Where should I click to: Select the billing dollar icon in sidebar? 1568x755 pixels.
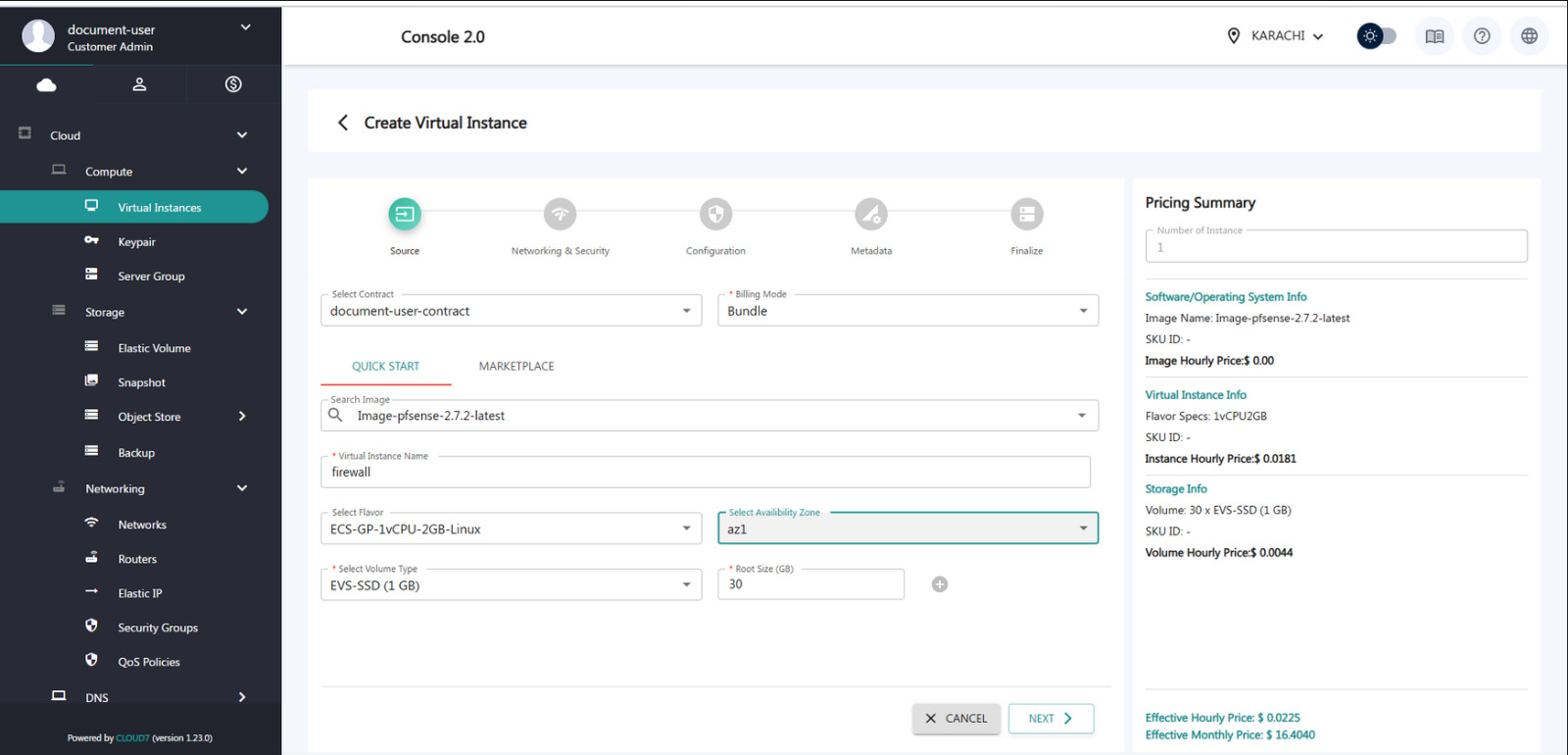(233, 84)
